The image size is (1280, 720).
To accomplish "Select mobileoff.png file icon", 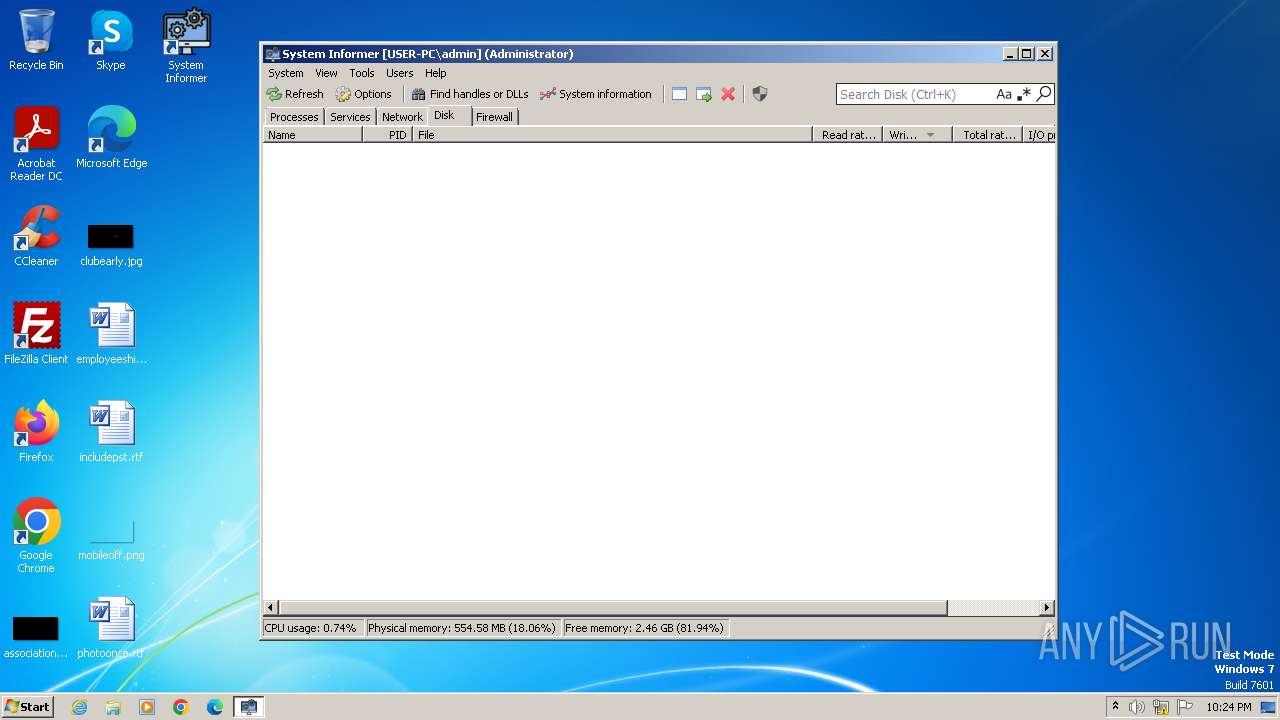I will (111, 540).
